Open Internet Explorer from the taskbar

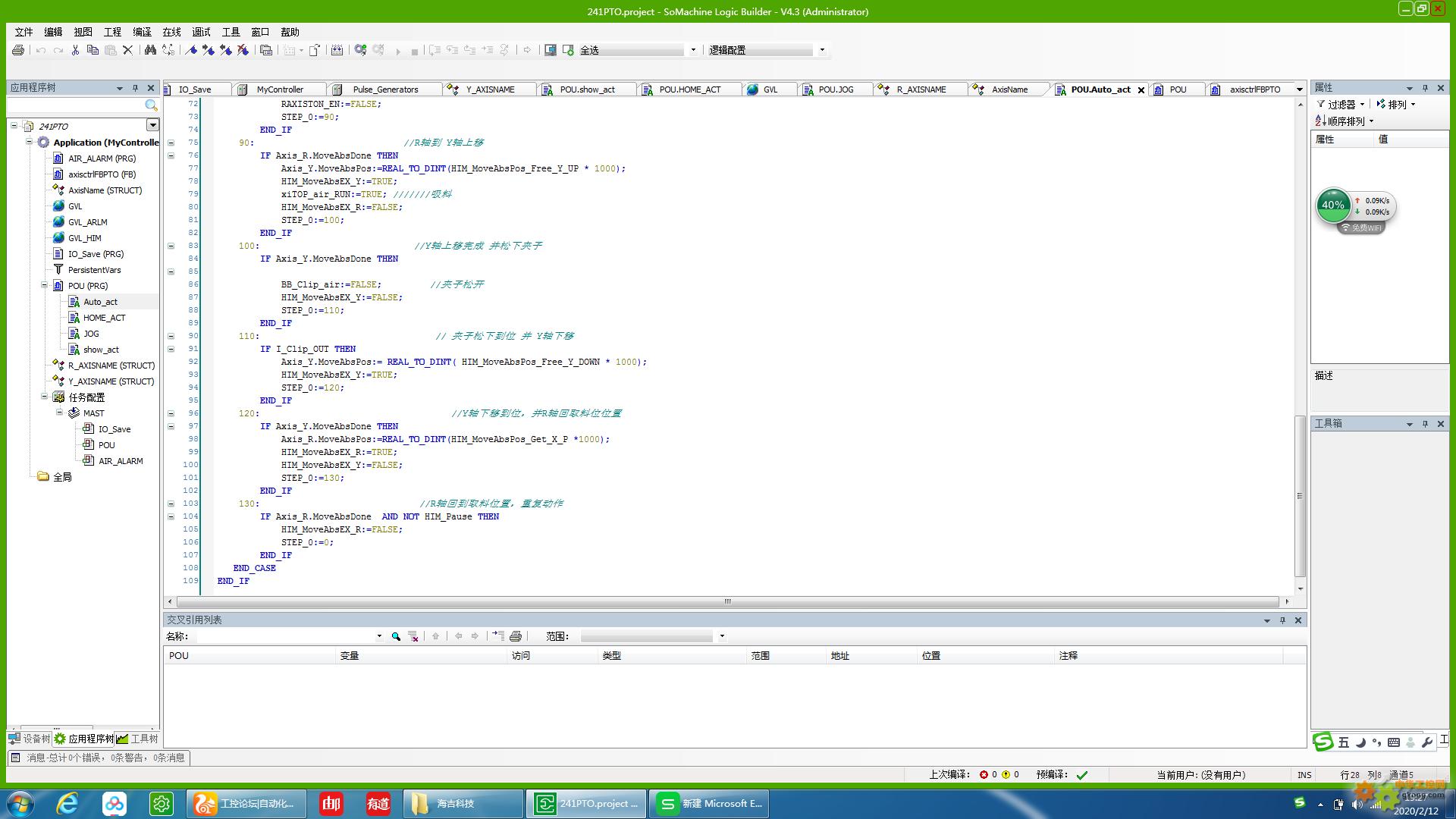[x=67, y=804]
